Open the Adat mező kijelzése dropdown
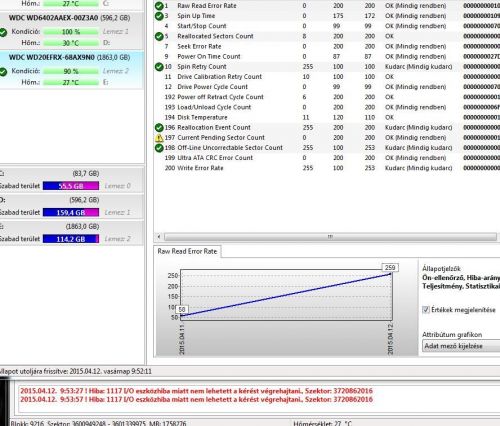Viewport: 500px width, 426px height. 461,346
